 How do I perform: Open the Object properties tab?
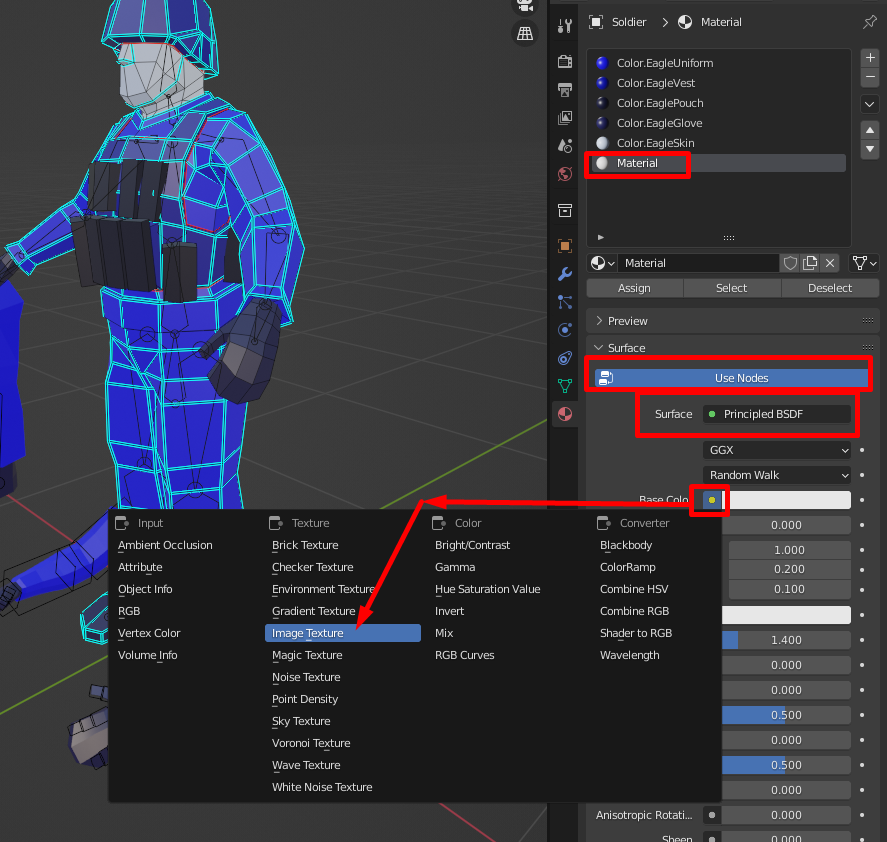tap(565, 246)
